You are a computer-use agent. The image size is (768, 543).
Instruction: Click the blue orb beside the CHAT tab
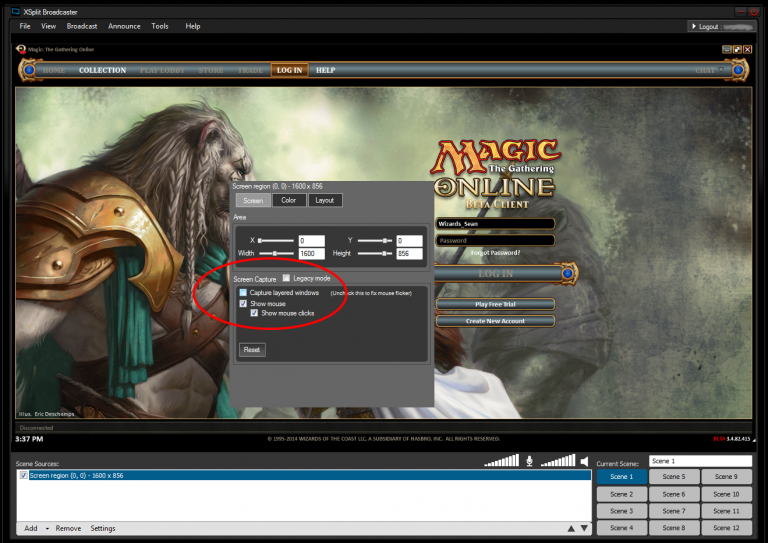739,70
